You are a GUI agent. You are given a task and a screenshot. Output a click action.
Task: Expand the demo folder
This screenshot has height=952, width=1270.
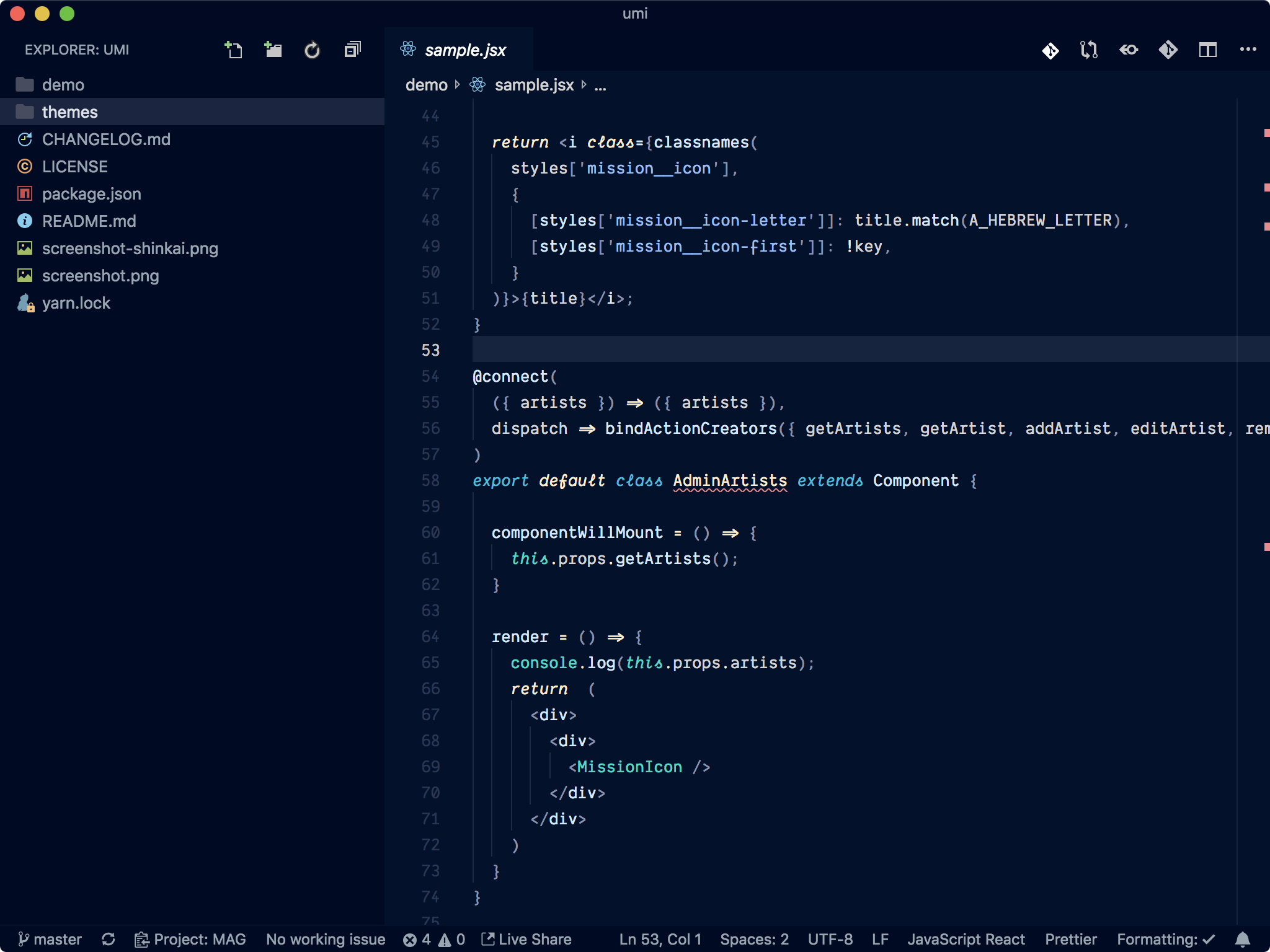(63, 85)
